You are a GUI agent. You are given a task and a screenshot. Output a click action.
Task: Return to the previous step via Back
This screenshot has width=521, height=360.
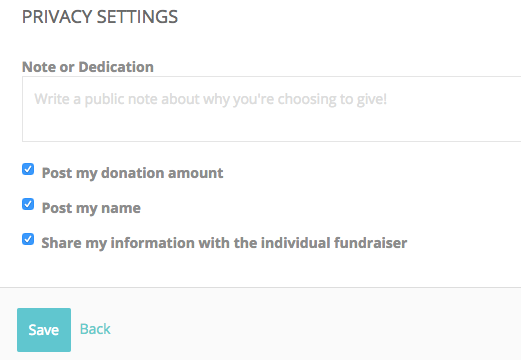pyautogui.click(x=95, y=329)
